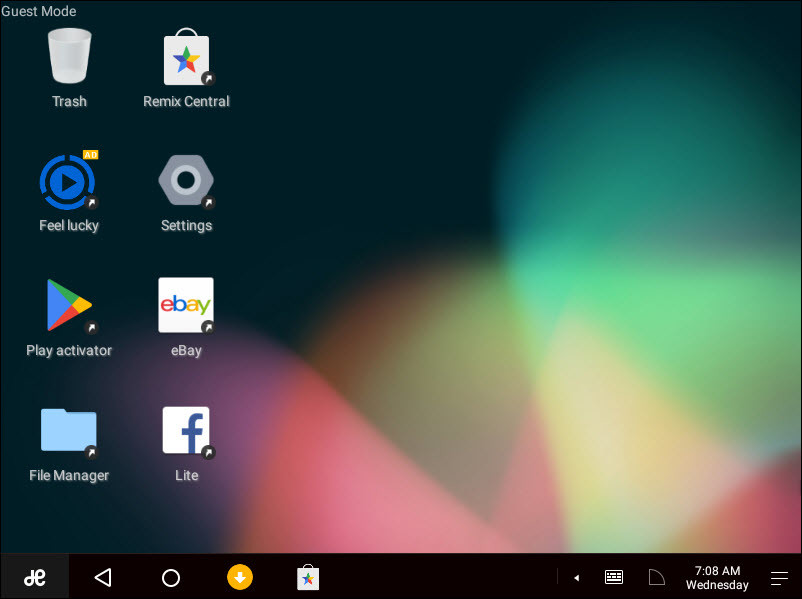This screenshot has width=802, height=599.
Task: Click the signal status icon in tray
Action: (656, 577)
